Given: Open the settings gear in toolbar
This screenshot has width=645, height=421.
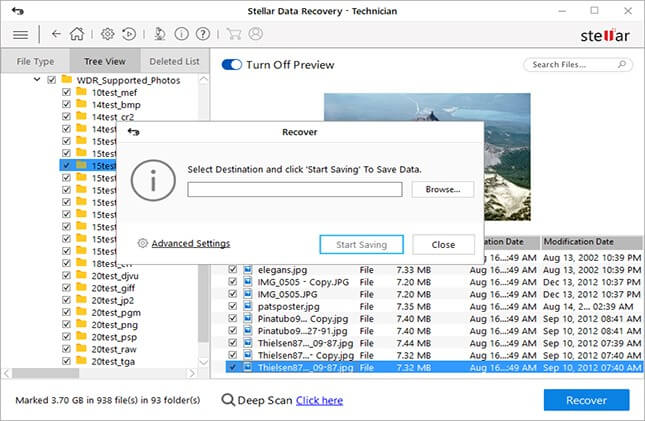Looking at the screenshot, I should tap(107, 34).
